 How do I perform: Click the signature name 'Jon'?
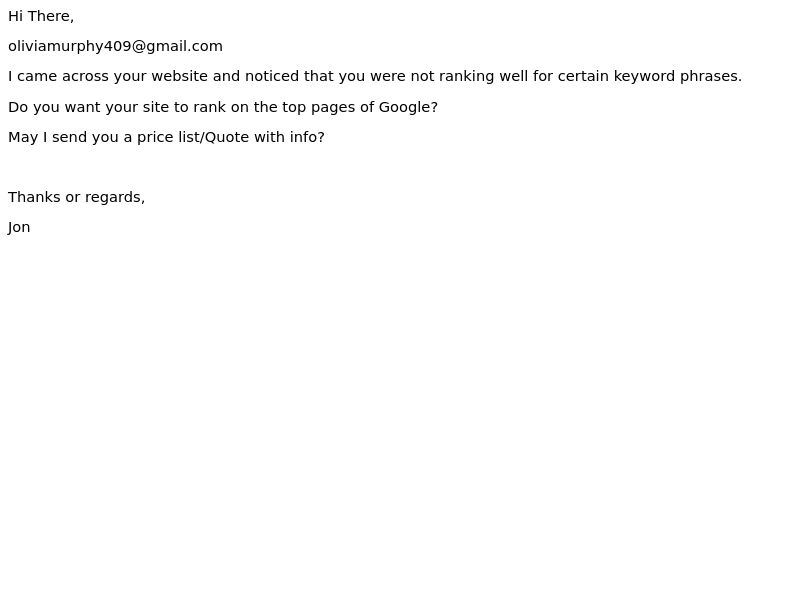(x=19, y=228)
